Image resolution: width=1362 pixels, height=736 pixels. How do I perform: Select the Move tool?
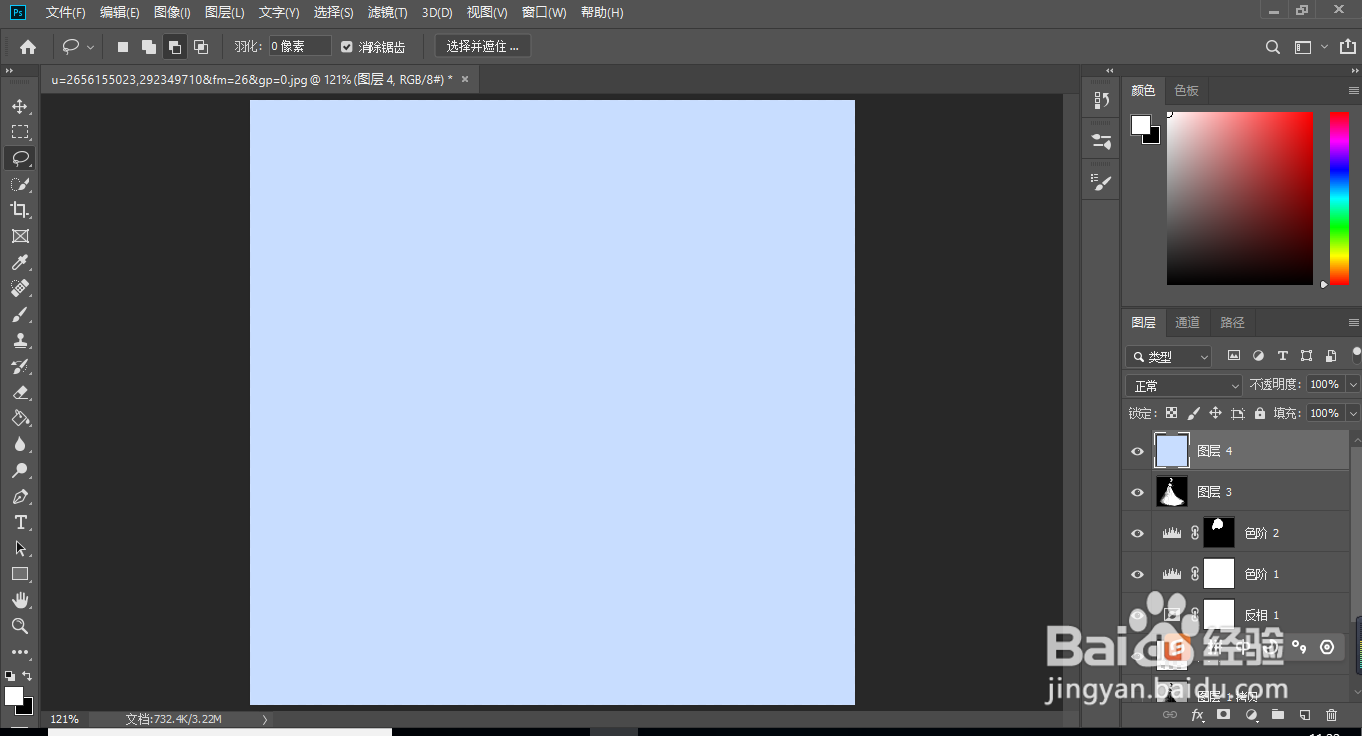20,105
